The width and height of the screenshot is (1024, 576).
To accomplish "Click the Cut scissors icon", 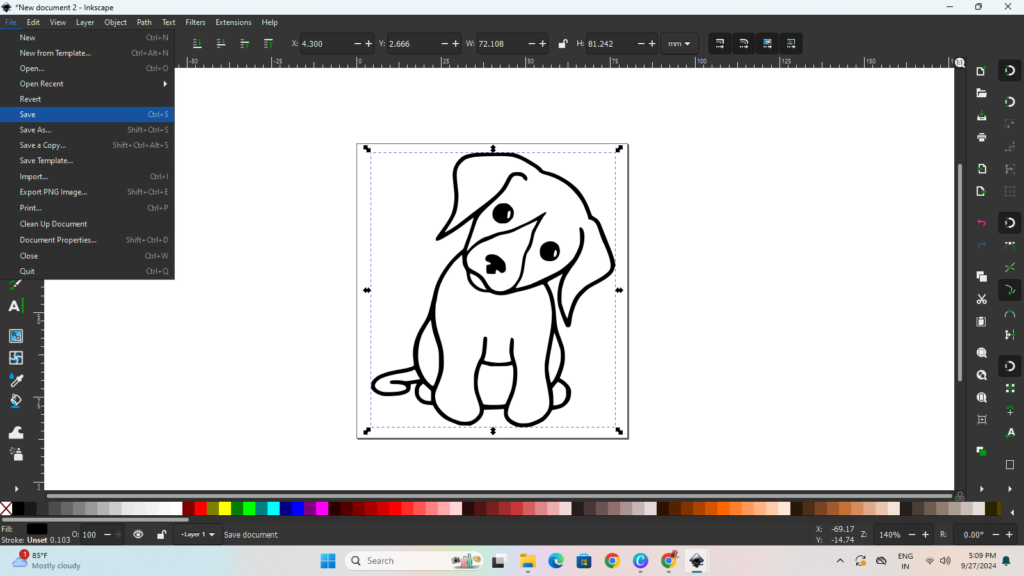I will point(981,299).
